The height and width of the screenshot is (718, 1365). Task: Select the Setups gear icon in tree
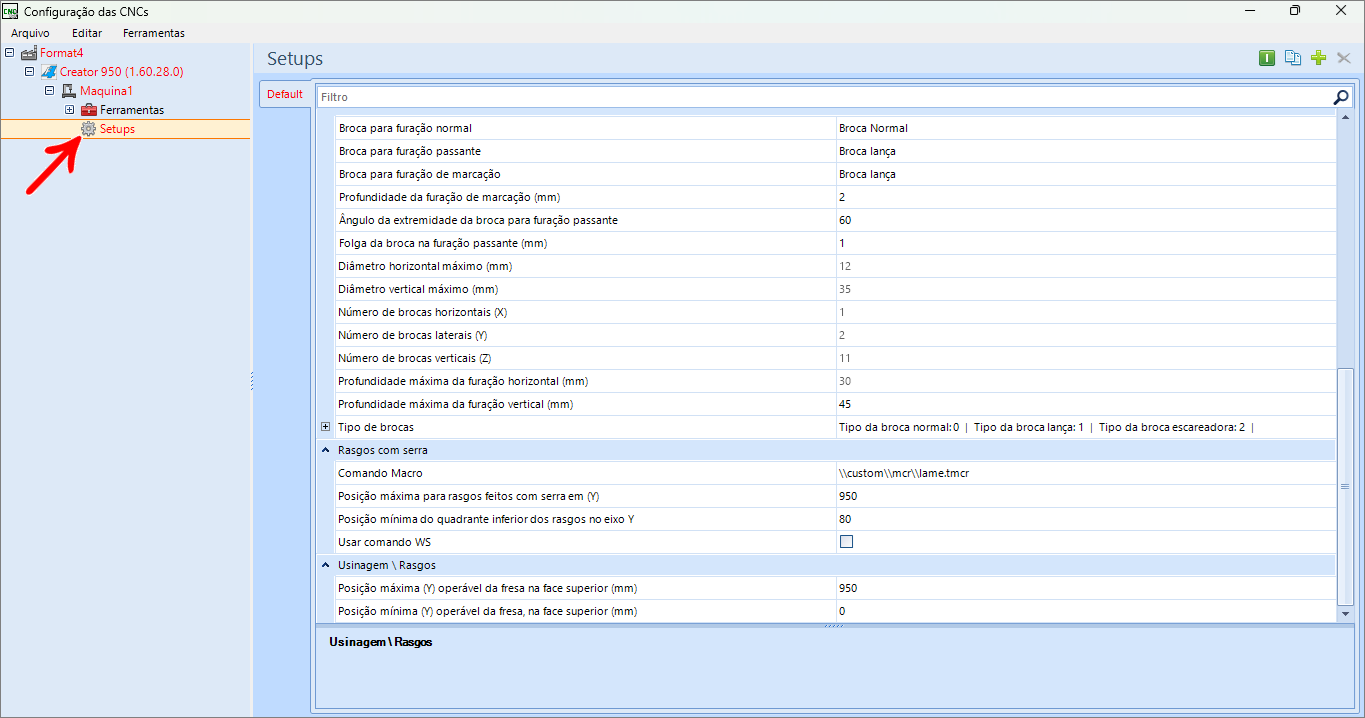(88, 129)
